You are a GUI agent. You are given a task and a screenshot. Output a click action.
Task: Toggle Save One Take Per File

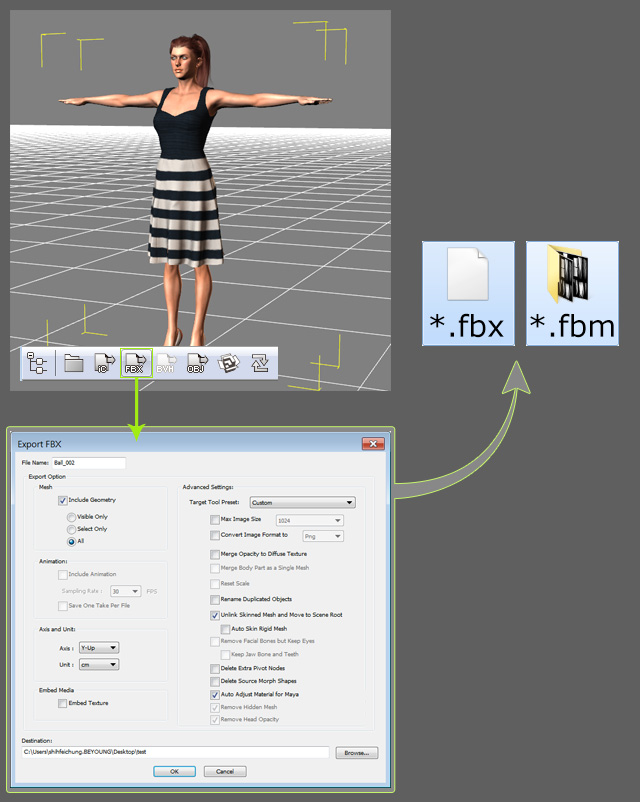coord(62,606)
